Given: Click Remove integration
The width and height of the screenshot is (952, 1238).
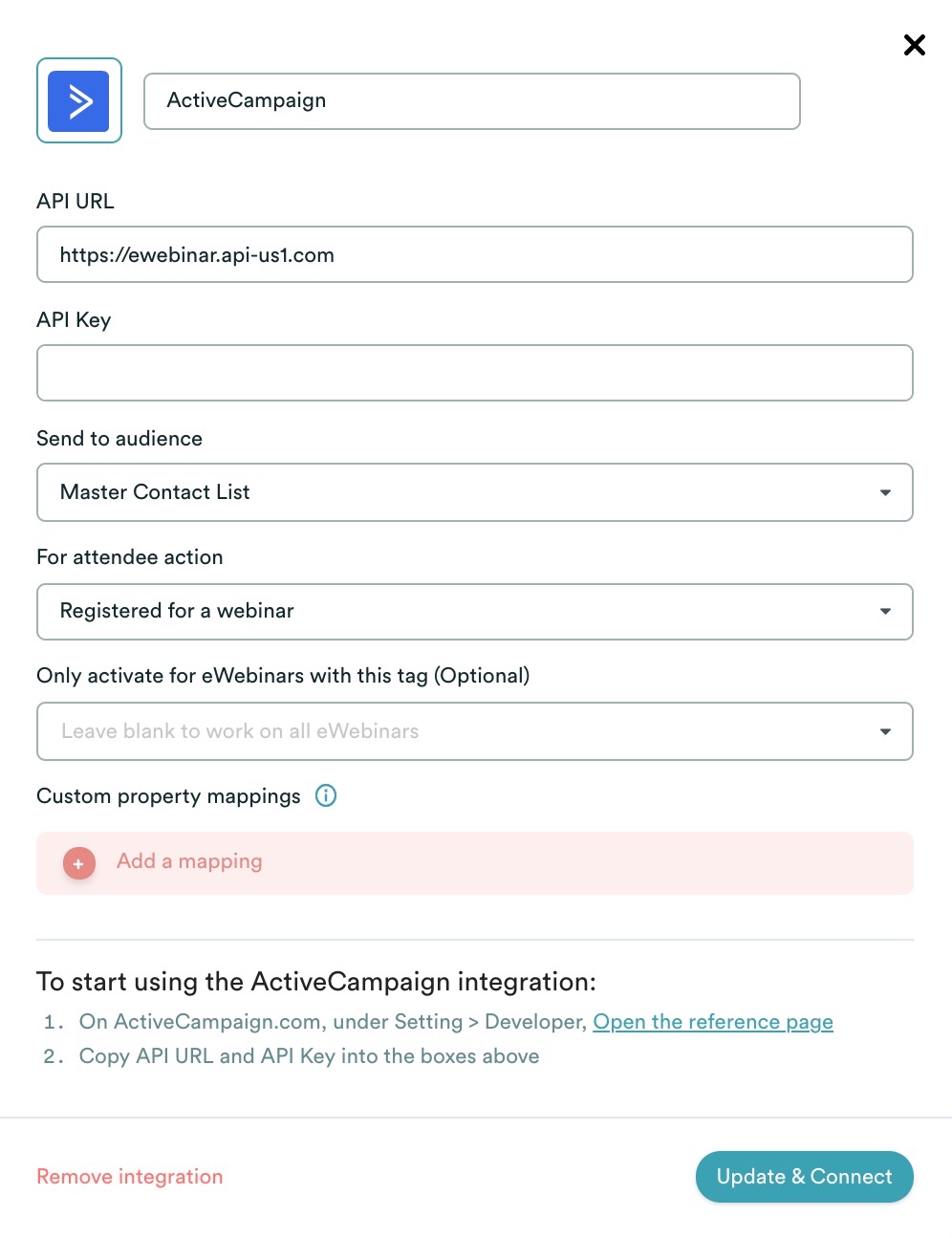Looking at the screenshot, I should (x=130, y=1177).
